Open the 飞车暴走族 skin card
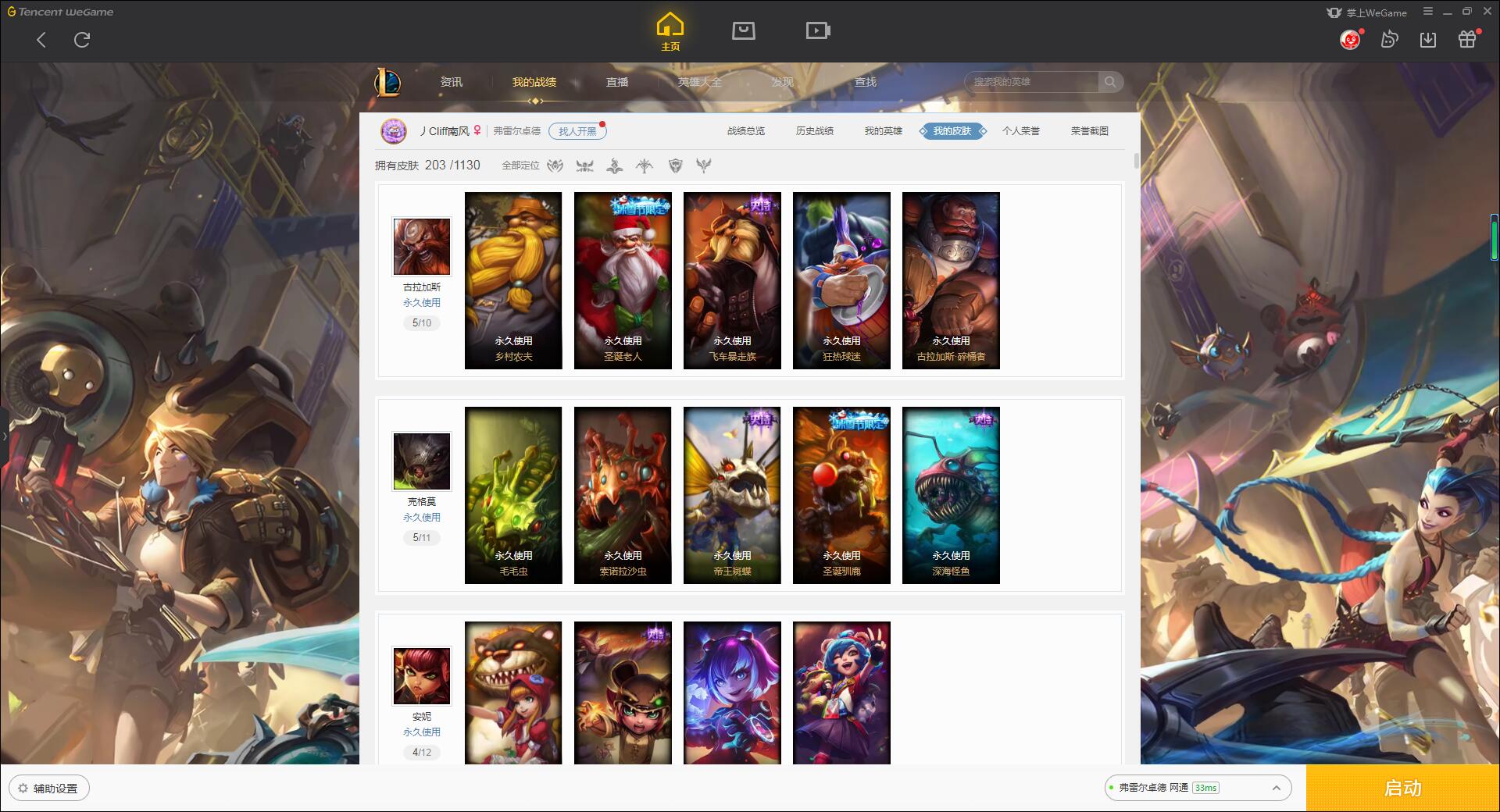 point(732,281)
